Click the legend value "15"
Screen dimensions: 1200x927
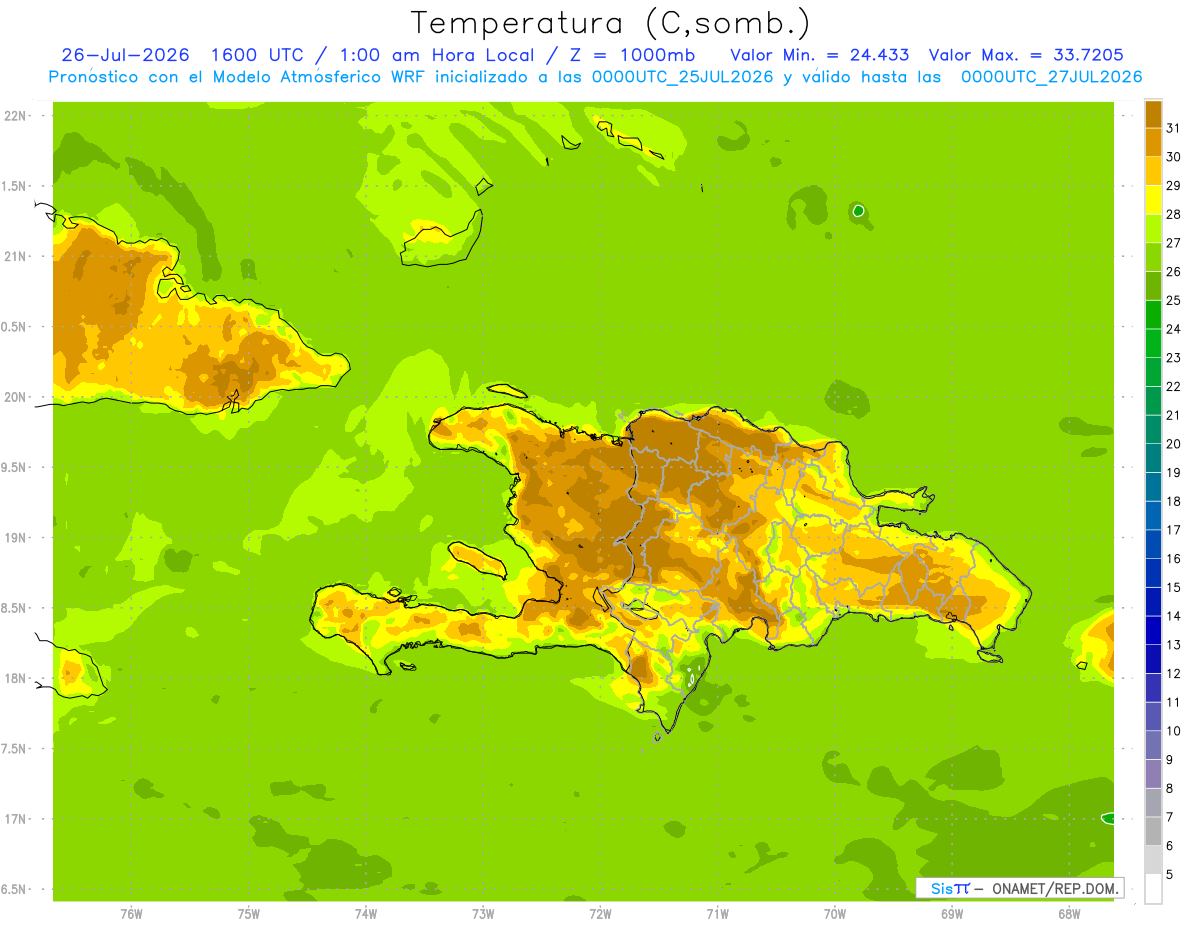coord(1173,587)
